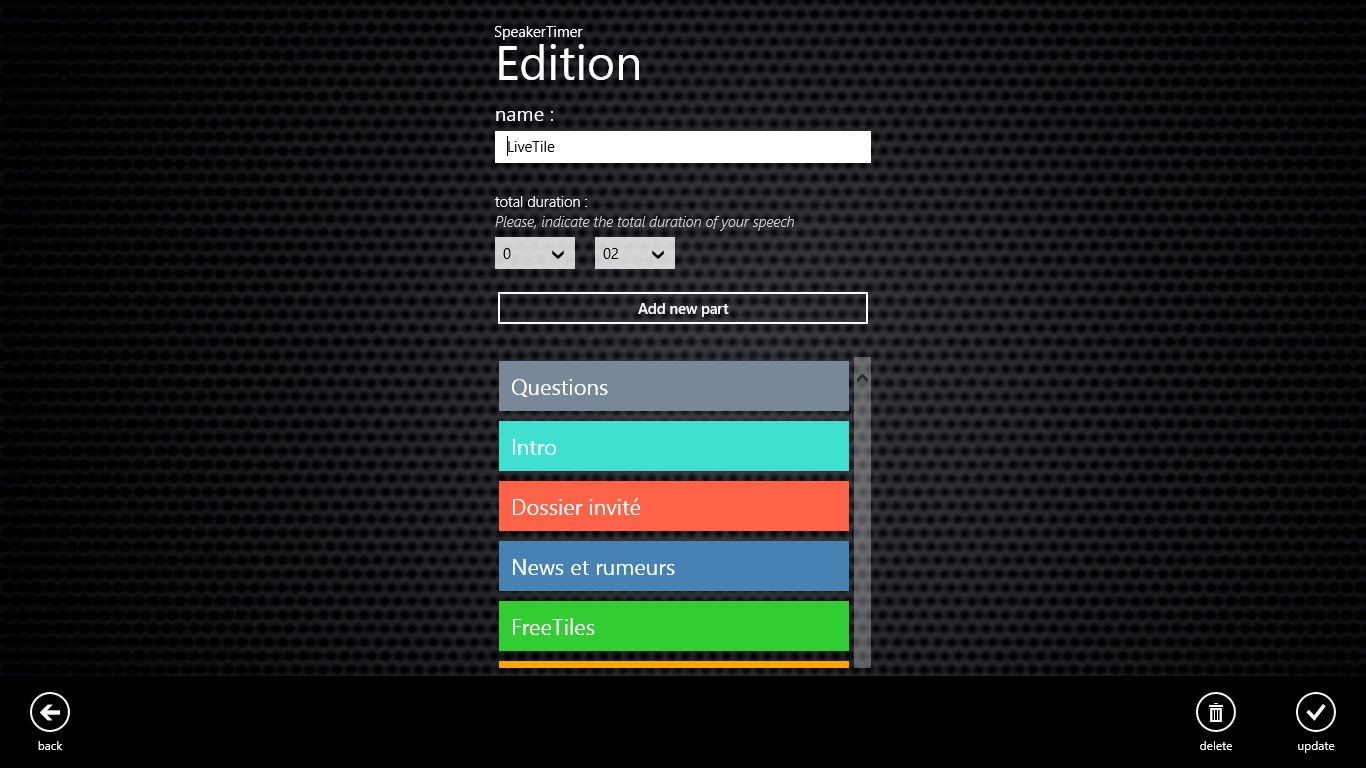Open the minutes dropdown showing 02
Image resolution: width=1366 pixels, height=768 pixels.
coord(635,254)
